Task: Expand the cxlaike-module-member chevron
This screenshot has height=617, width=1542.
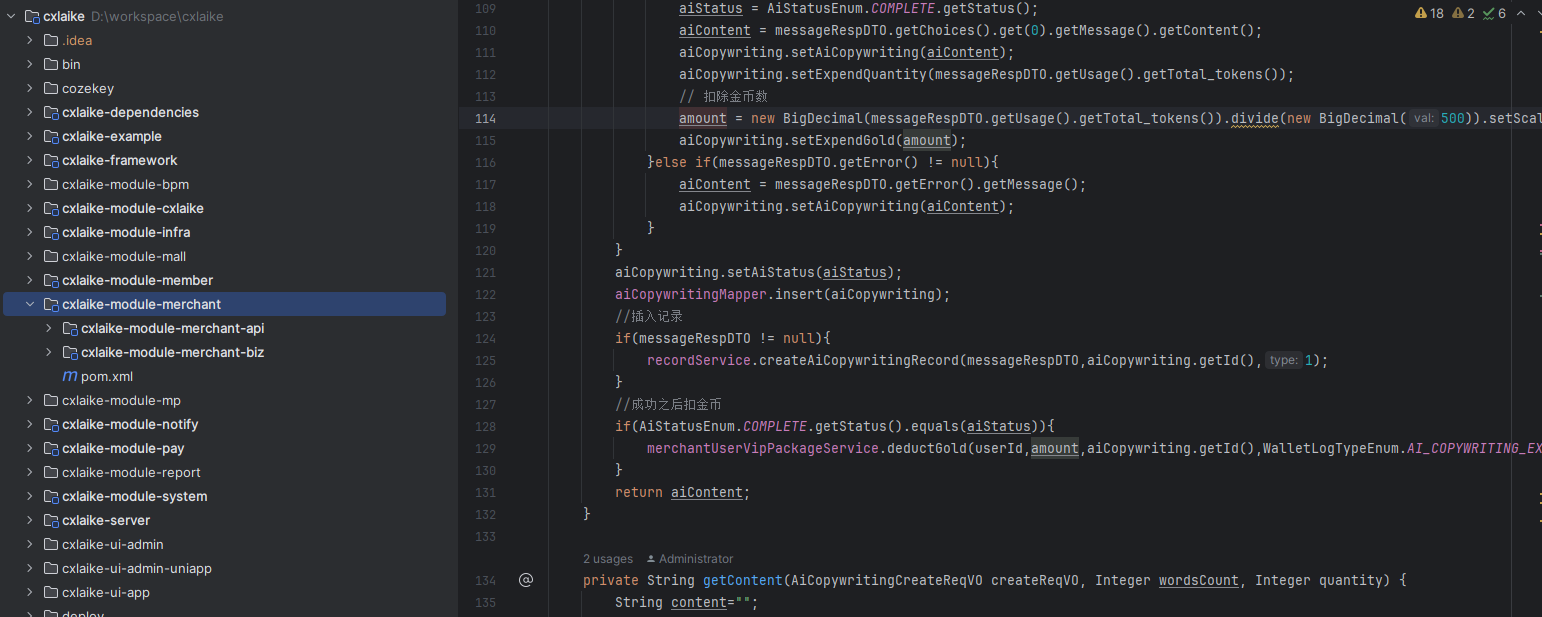Action: (x=30, y=280)
